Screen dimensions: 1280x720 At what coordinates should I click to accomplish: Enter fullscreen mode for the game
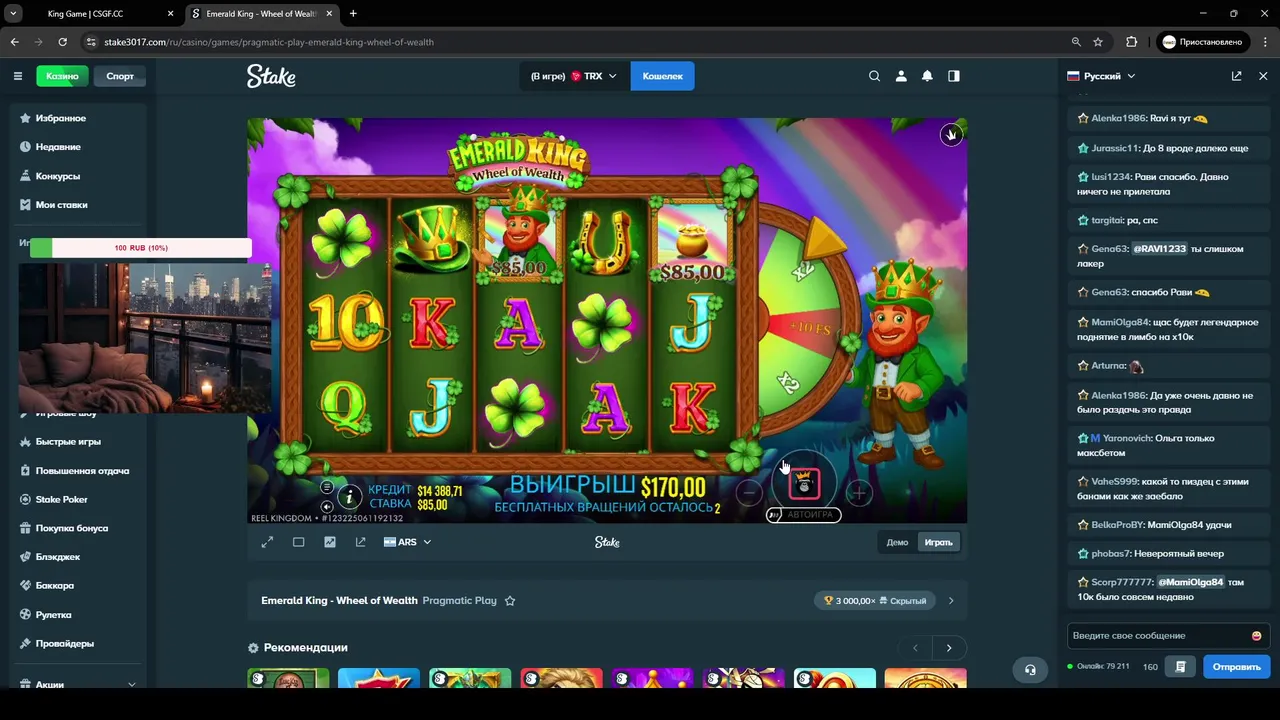click(267, 542)
